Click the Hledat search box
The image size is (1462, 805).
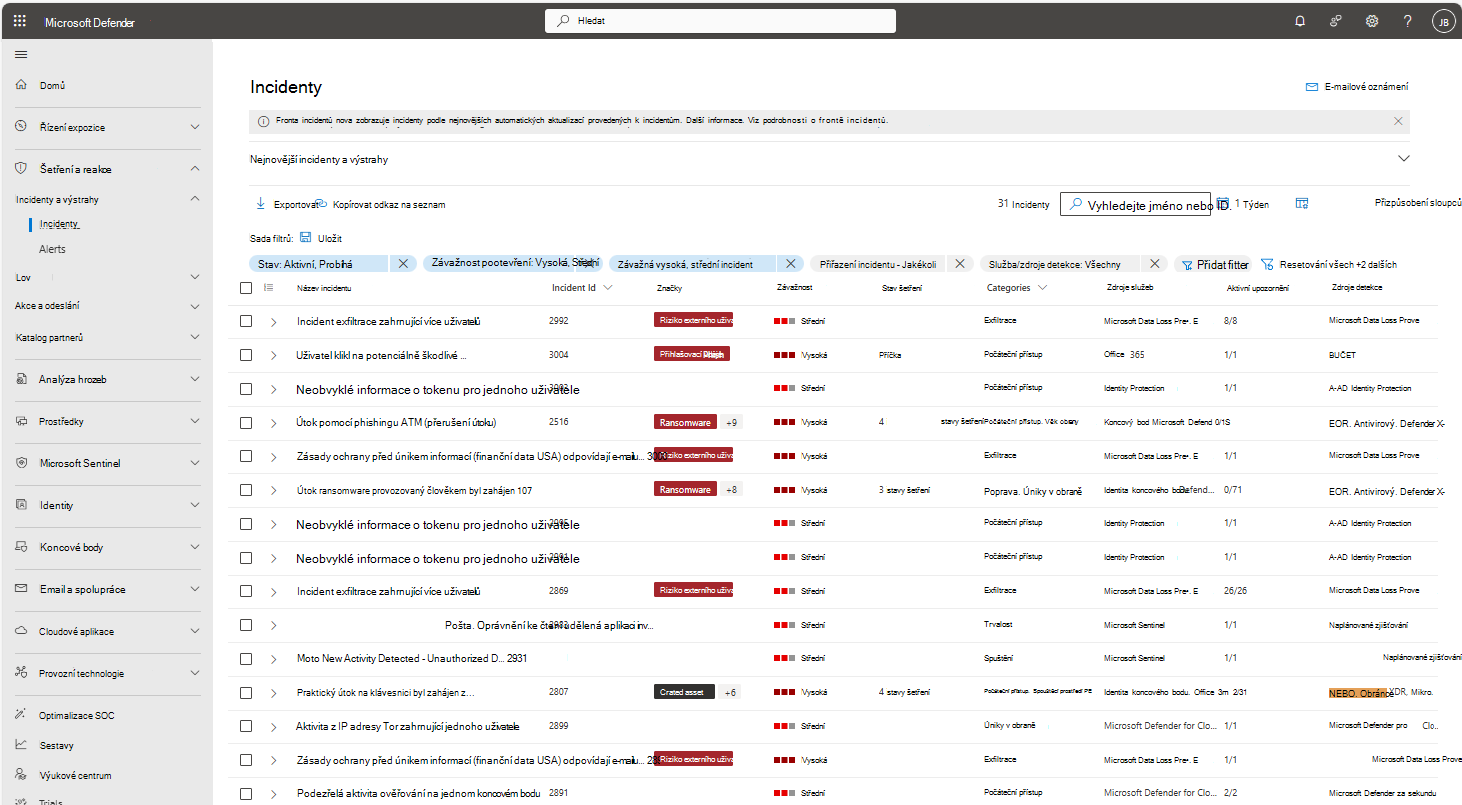tap(720, 20)
